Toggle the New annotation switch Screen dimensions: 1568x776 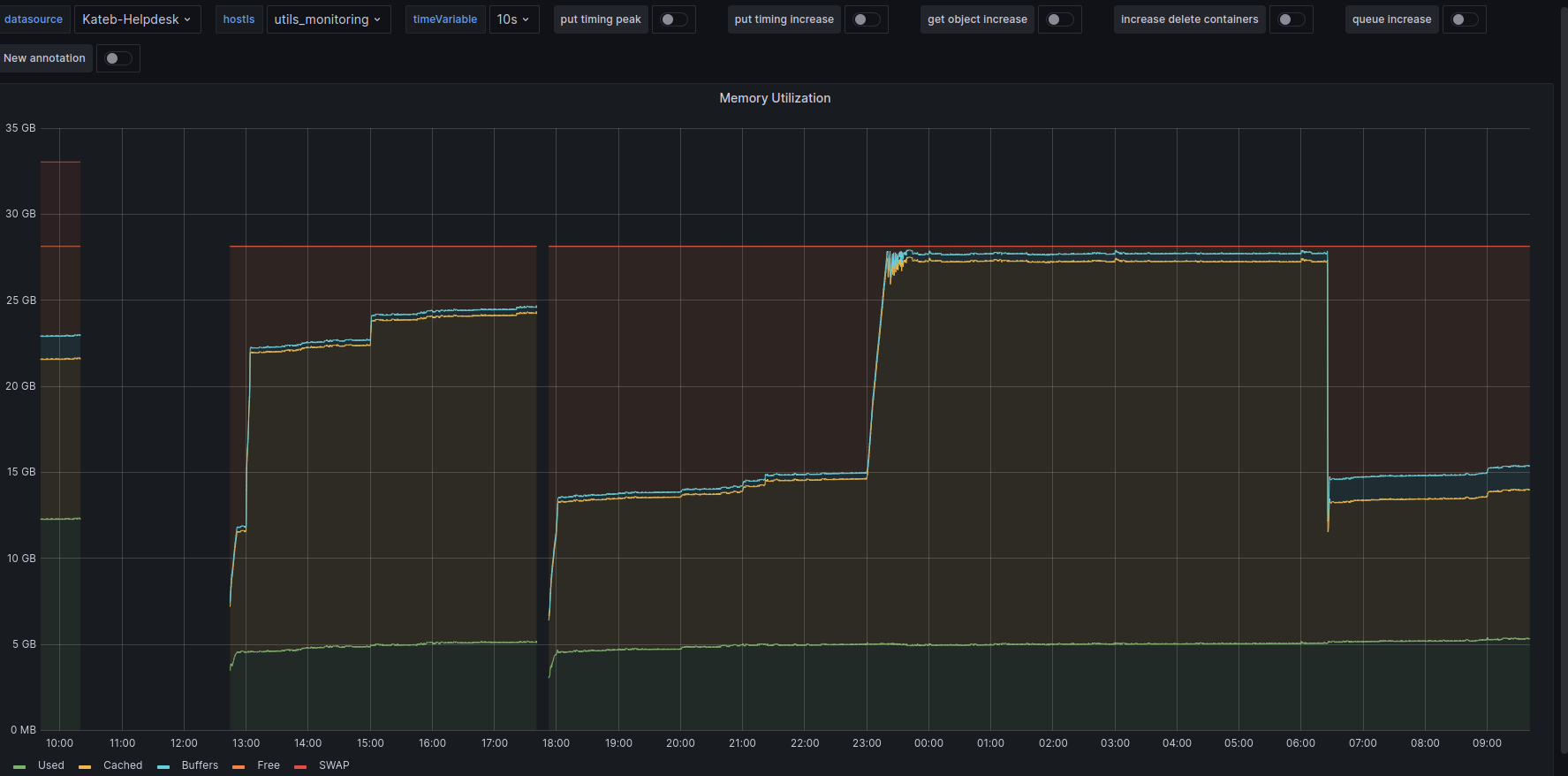(x=117, y=58)
